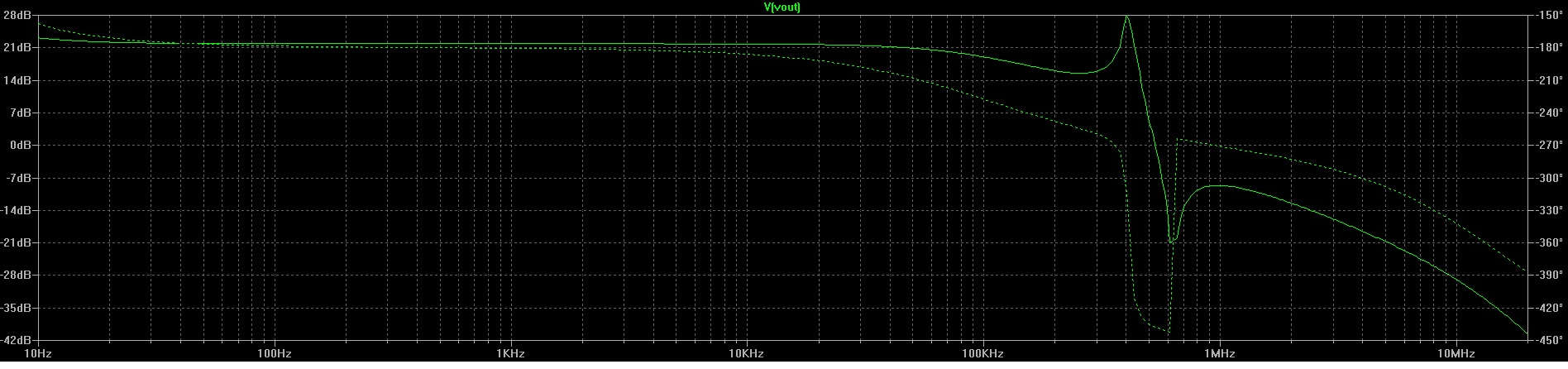Image resolution: width=1568 pixels, height=369 pixels.
Task: Click the -28dB magnitude axis label
Action: click(15, 276)
